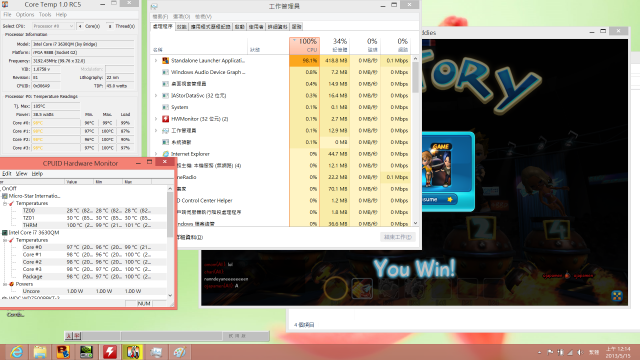Image resolution: width=640 pixels, height=360 pixels.
Task: Open the red lightning bolt HWMonitor taskbar icon
Action: [110, 351]
